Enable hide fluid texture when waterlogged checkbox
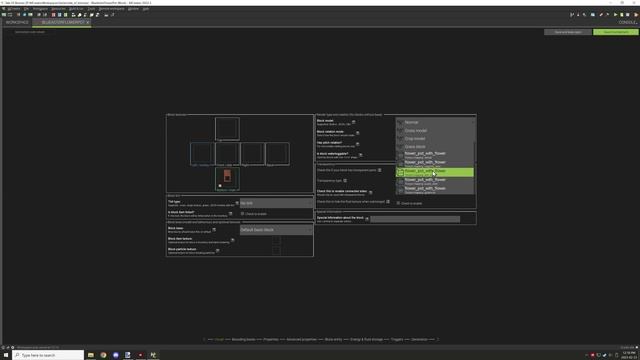Image resolution: width=640 pixels, height=360 pixels. [398, 203]
